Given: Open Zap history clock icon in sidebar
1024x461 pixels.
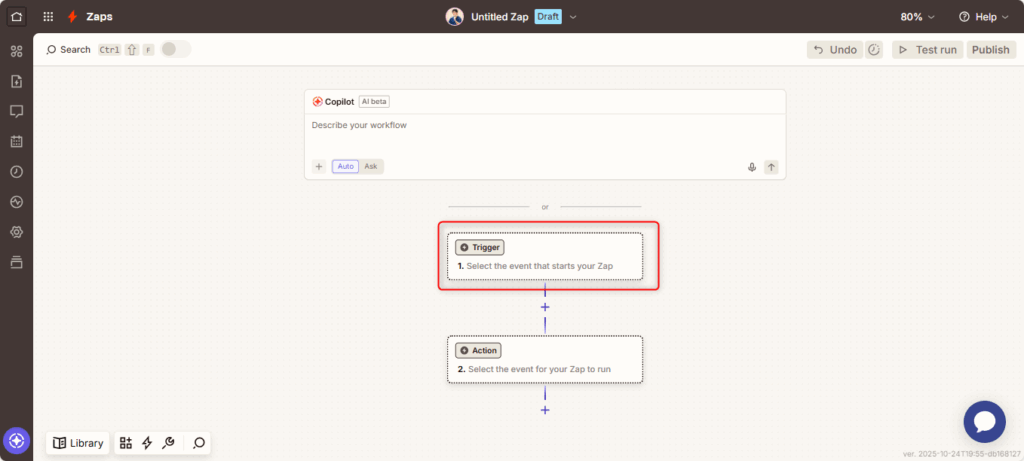Looking at the screenshot, I should pos(16,171).
